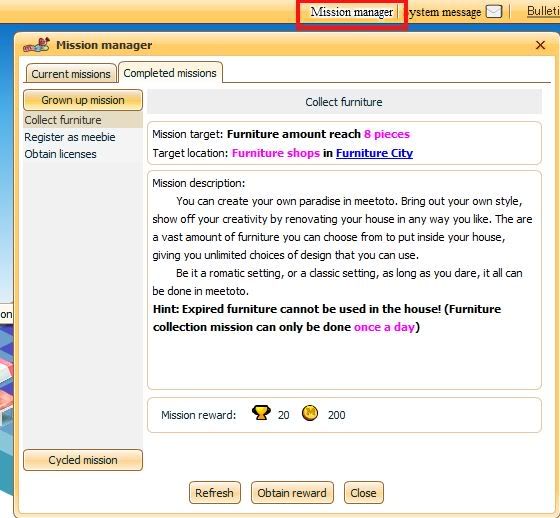The height and width of the screenshot is (518, 560).
Task: Click the Mission manager title bar logo icon
Action: (x=36, y=45)
